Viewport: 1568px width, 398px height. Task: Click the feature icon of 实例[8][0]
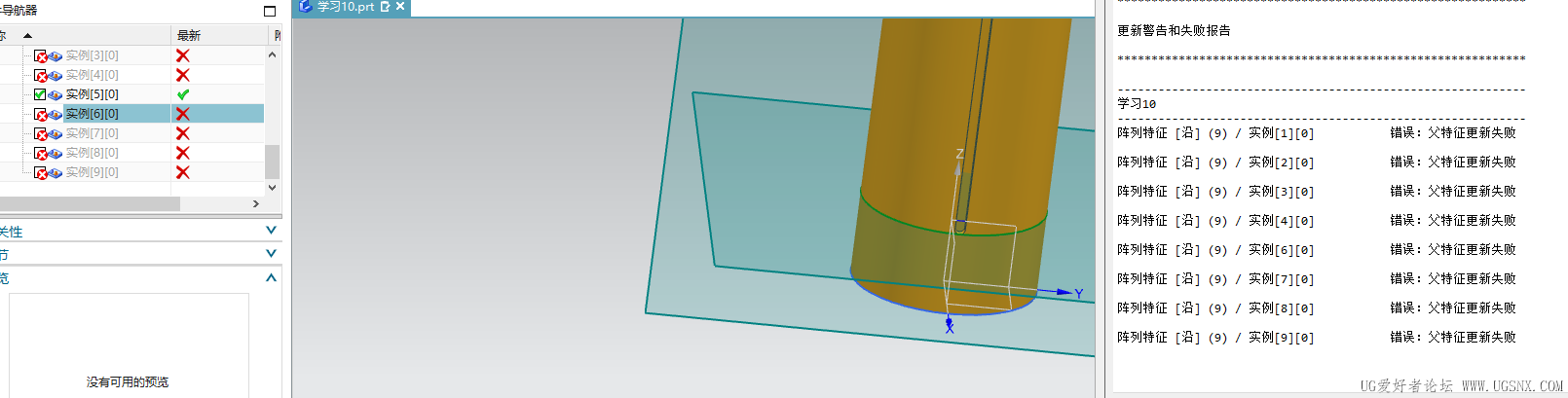pyautogui.click(x=56, y=153)
